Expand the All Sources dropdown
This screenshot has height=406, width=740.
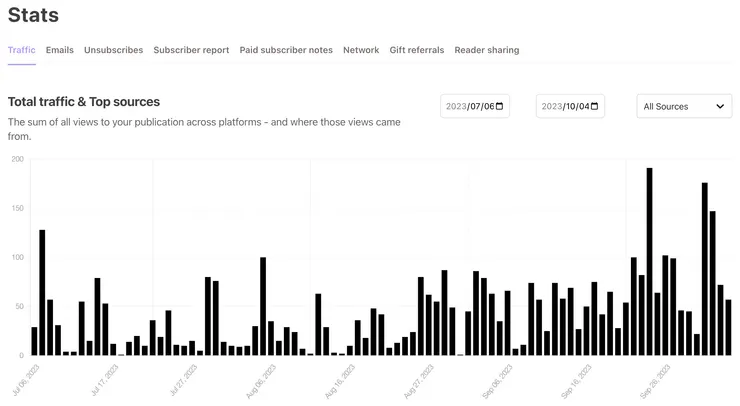684,106
